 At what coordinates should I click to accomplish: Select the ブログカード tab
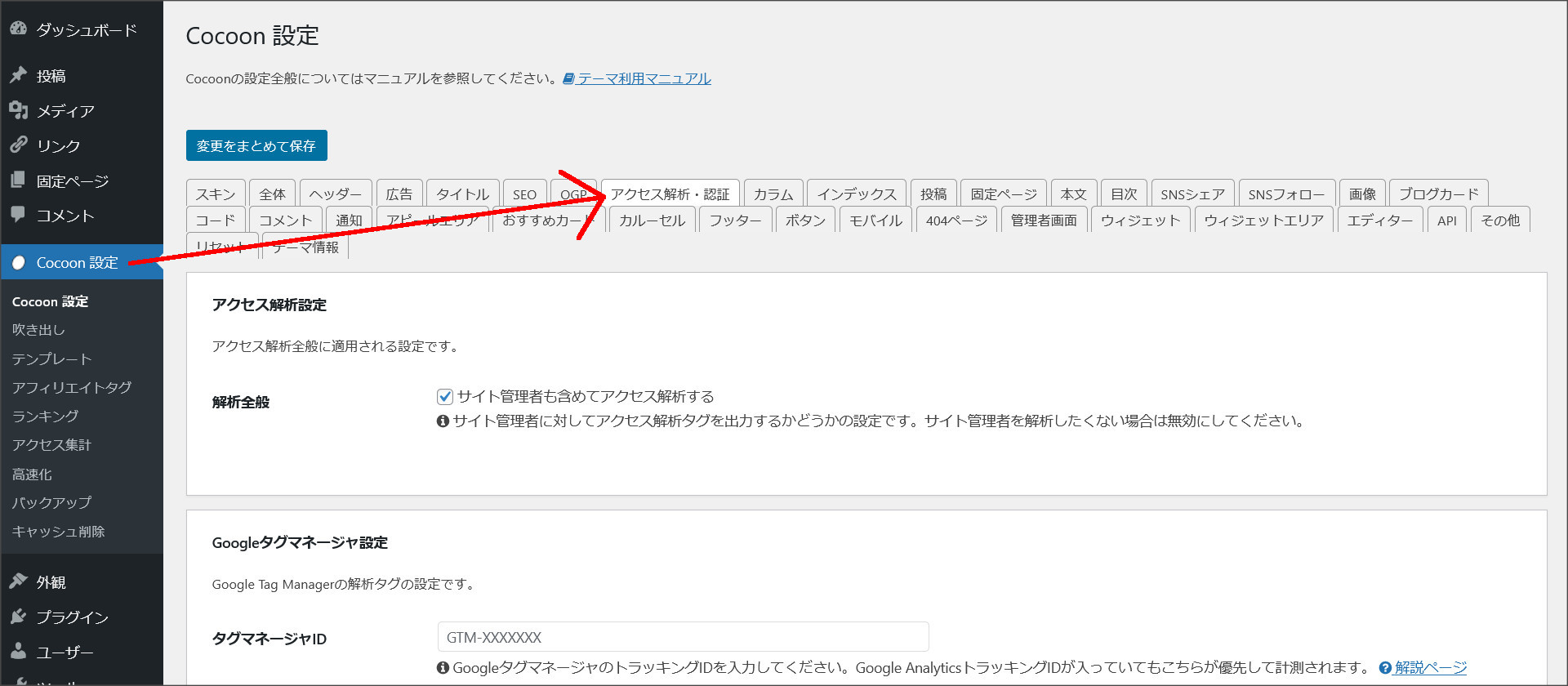pyautogui.click(x=1439, y=194)
